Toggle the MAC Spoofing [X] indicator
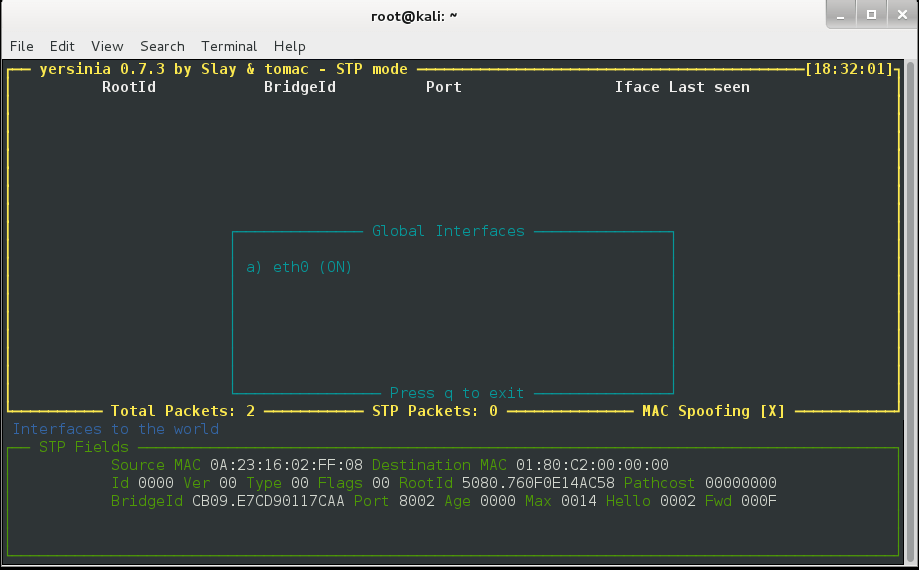This screenshot has width=919, height=570. (713, 411)
